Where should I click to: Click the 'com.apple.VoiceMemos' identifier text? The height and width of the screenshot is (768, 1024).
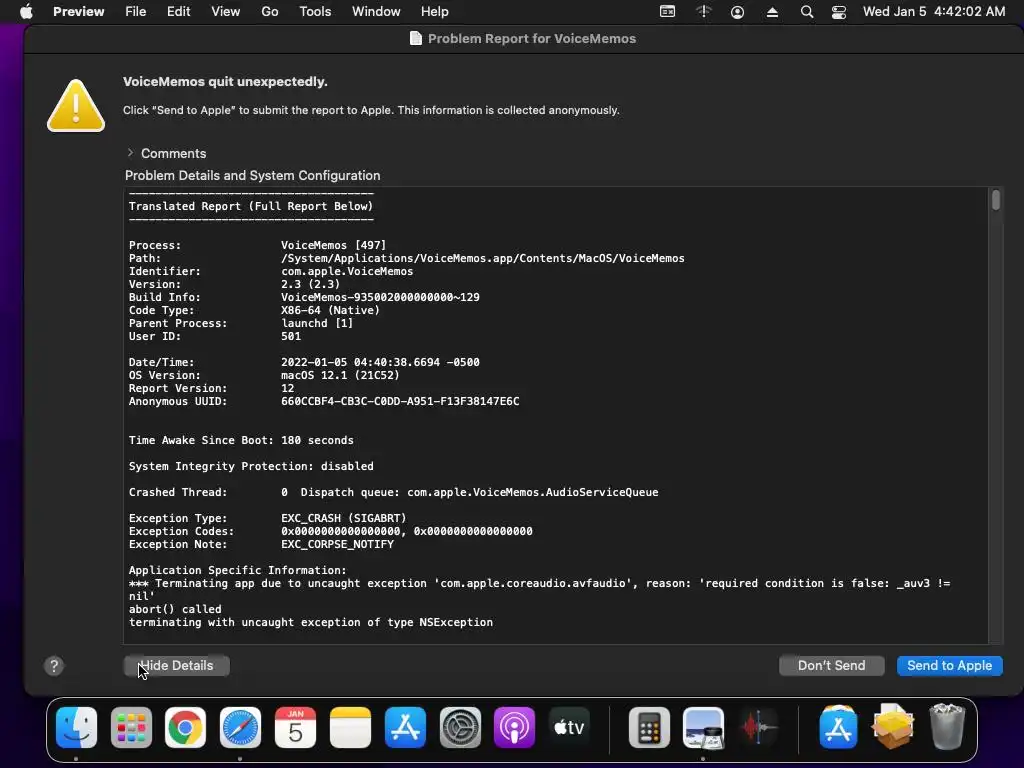(347, 271)
